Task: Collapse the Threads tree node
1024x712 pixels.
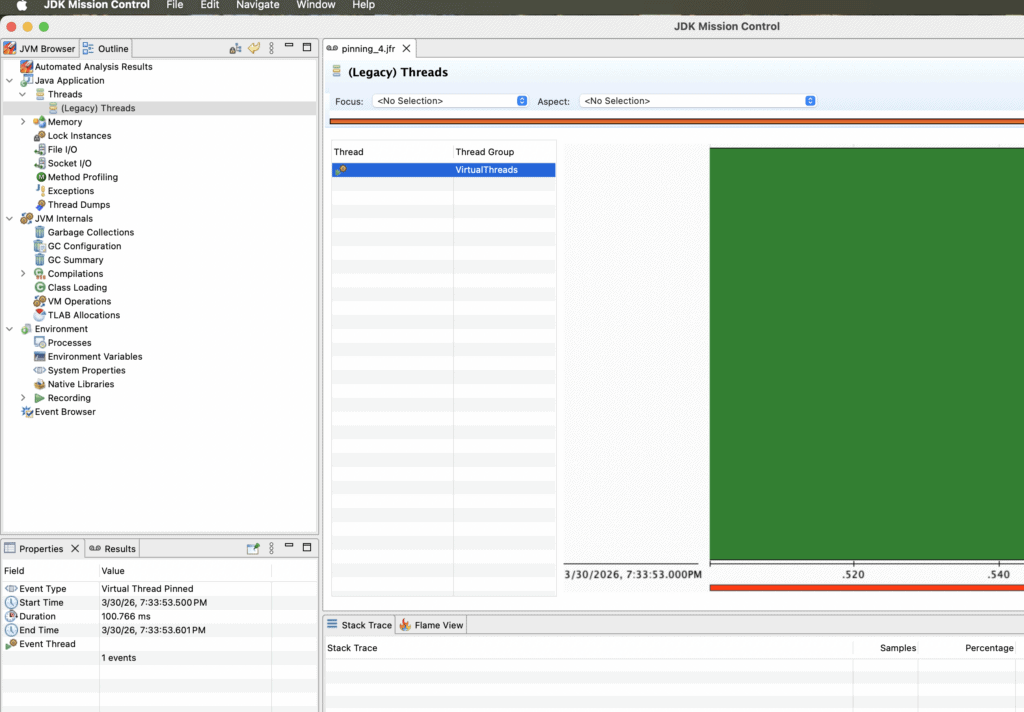Action: [23, 94]
